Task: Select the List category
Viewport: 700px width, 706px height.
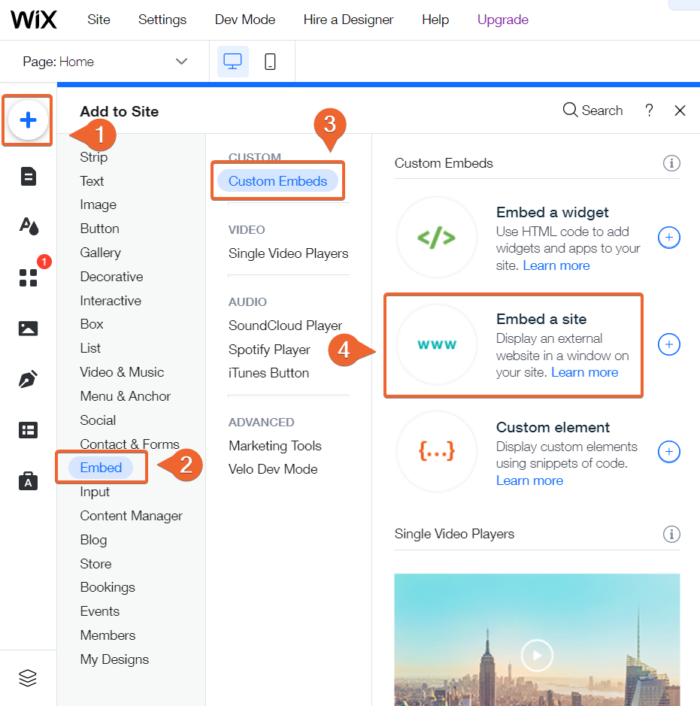Action: [90, 348]
